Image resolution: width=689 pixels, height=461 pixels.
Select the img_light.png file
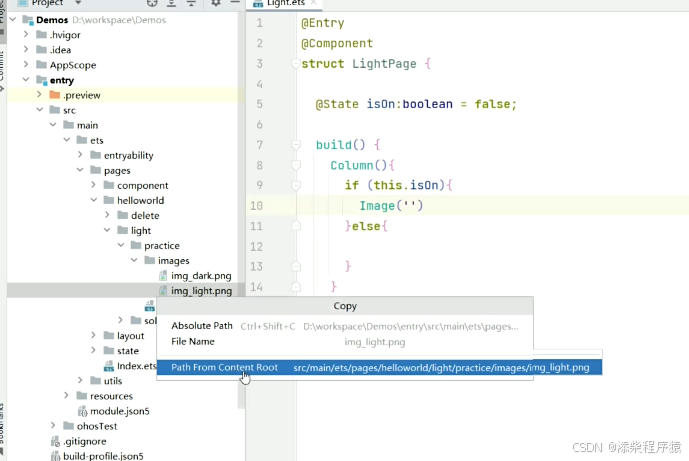(201, 291)
